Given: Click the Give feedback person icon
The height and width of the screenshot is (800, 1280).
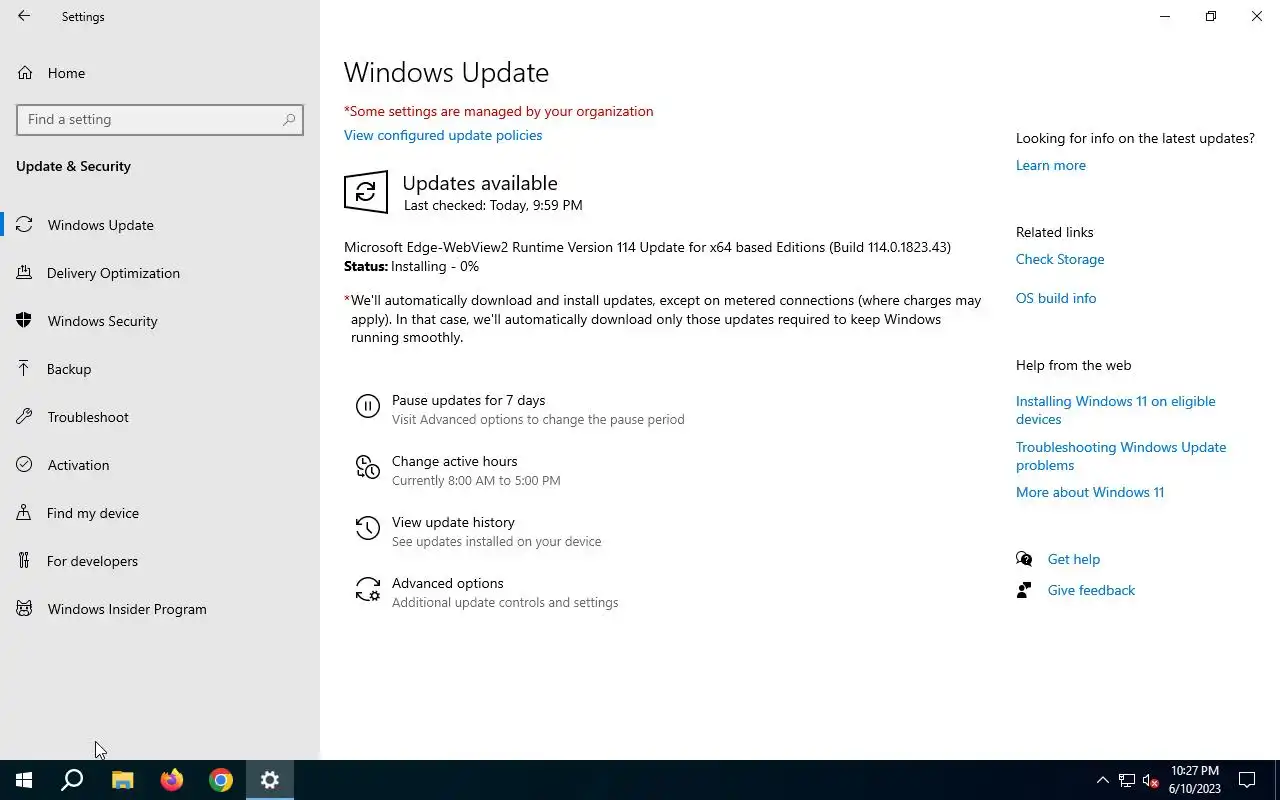Looking at the screenshot, I should click(1024, 590).
